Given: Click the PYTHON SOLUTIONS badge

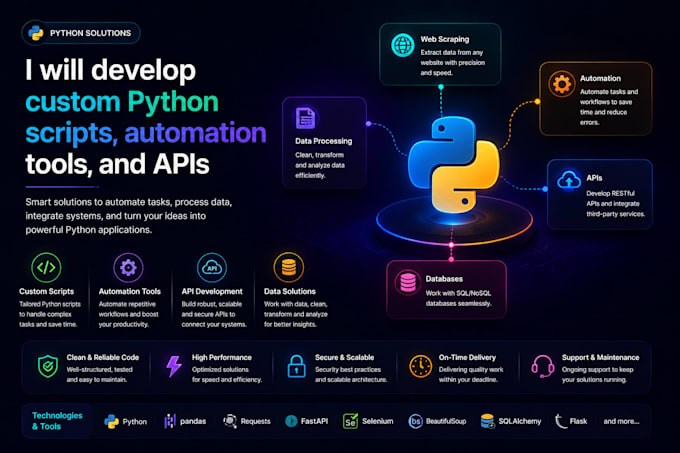Looking at the screenshot, I should pos(81,33).
